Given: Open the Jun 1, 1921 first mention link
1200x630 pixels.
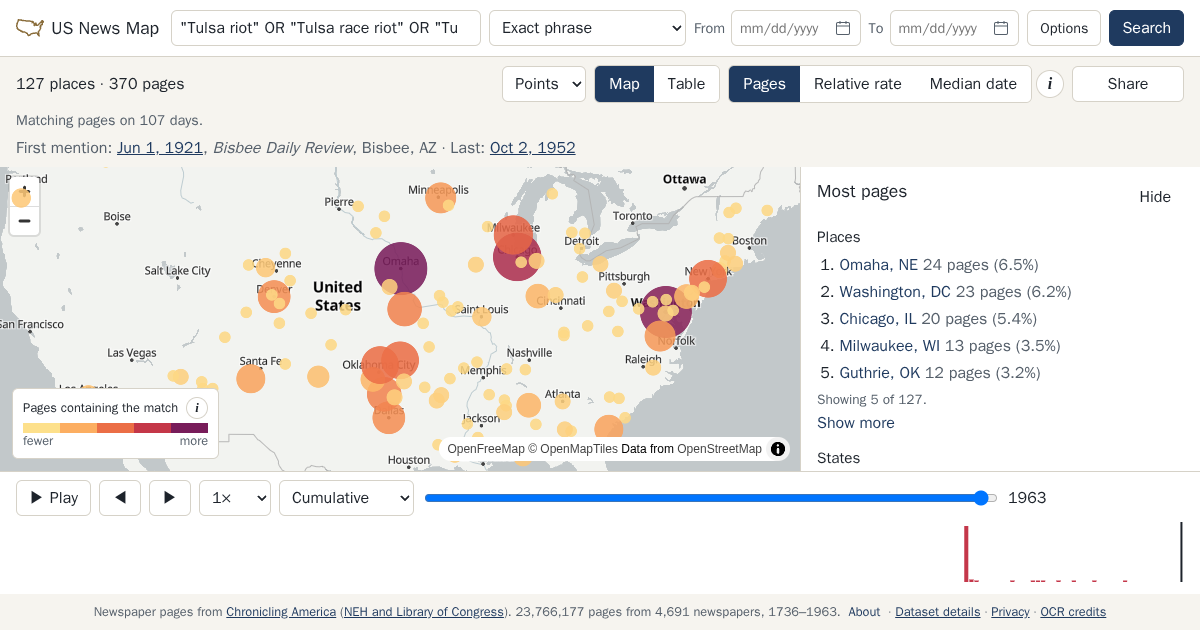Looking at the screenshot, I should pyautogui.click(x=160, y=148).
